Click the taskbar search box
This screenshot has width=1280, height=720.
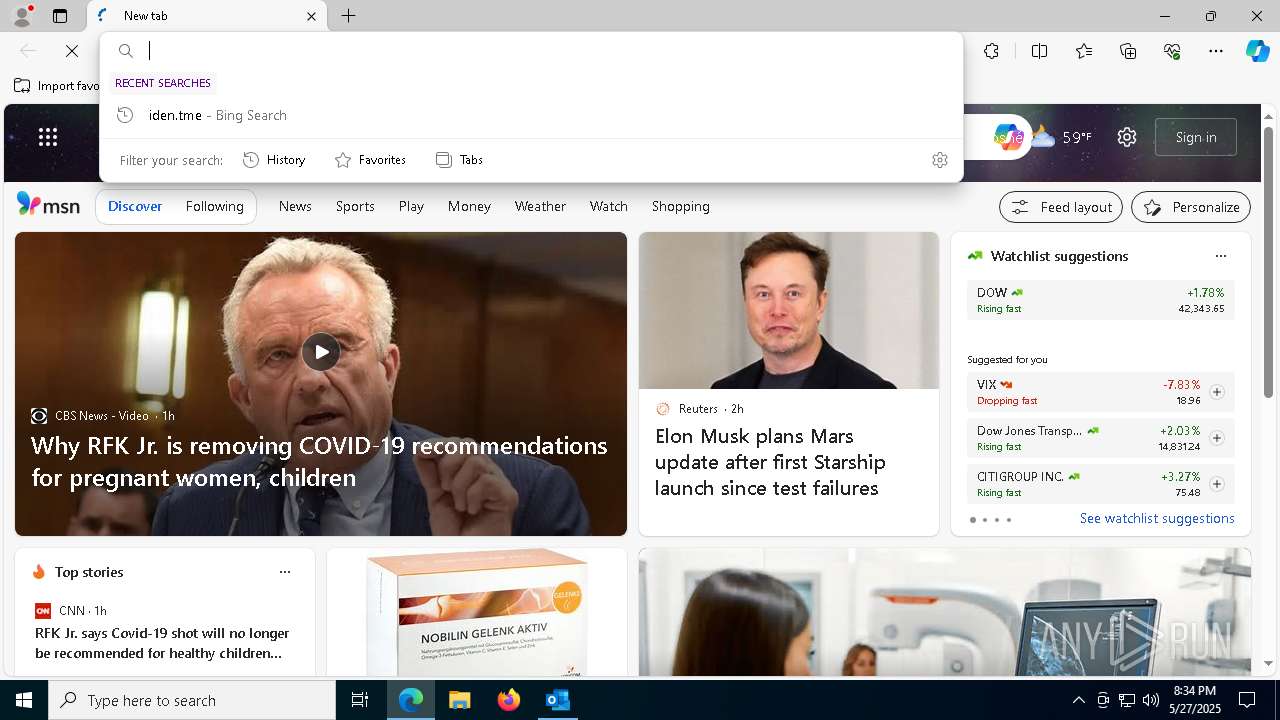(192, 700)
